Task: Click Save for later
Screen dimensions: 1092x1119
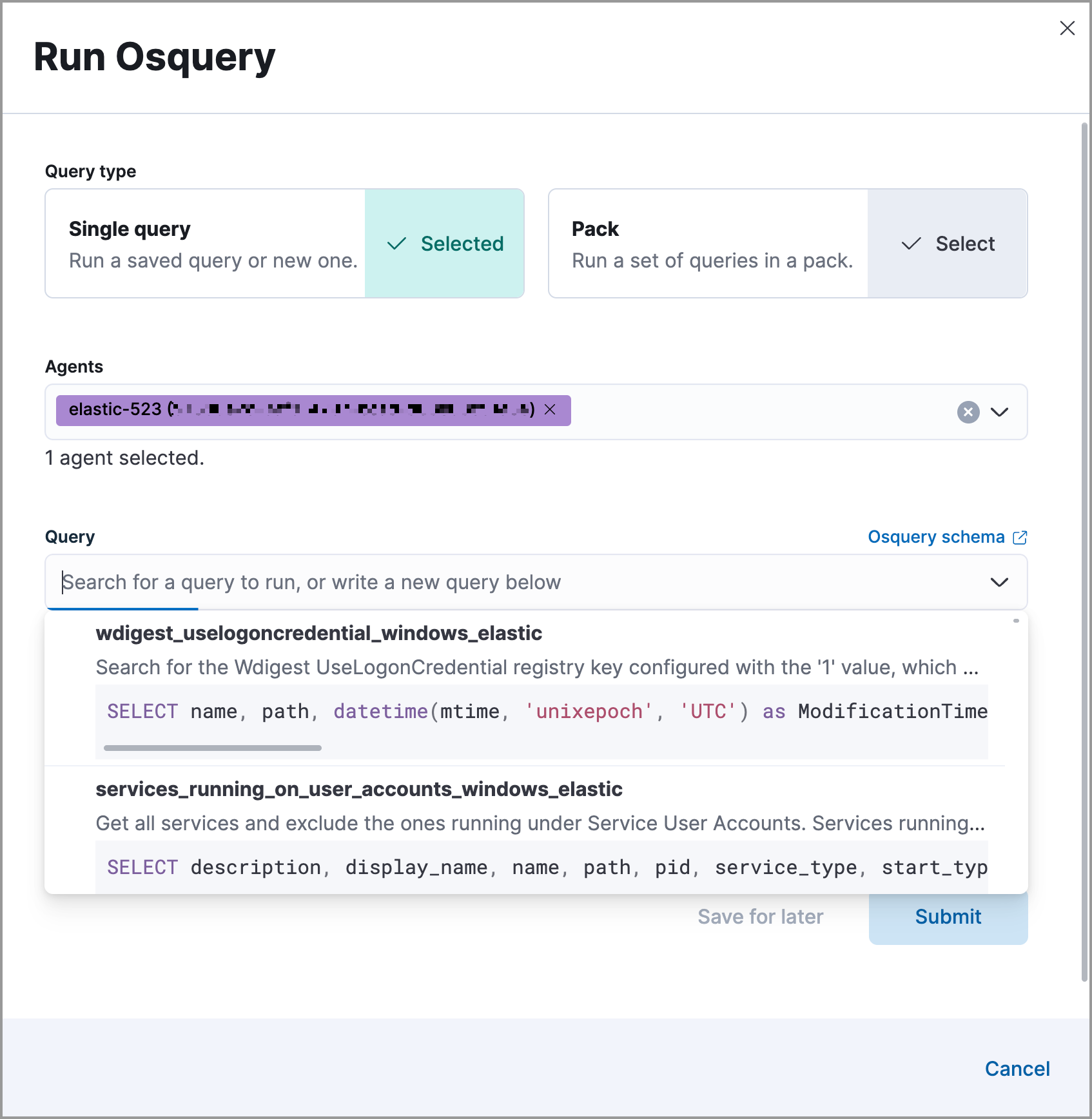Action: click(761, 916)
